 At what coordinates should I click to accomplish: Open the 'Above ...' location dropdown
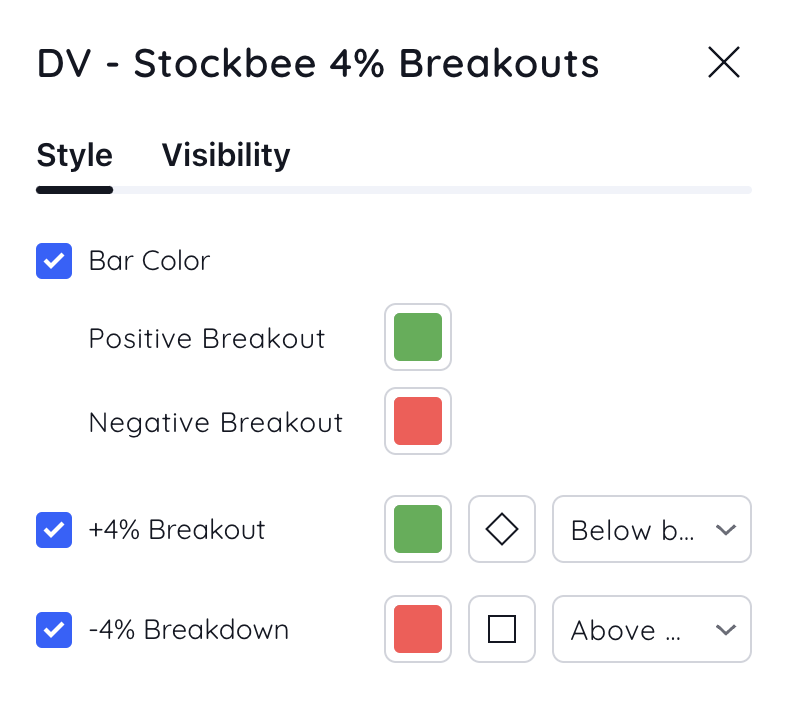click(651, 629)
